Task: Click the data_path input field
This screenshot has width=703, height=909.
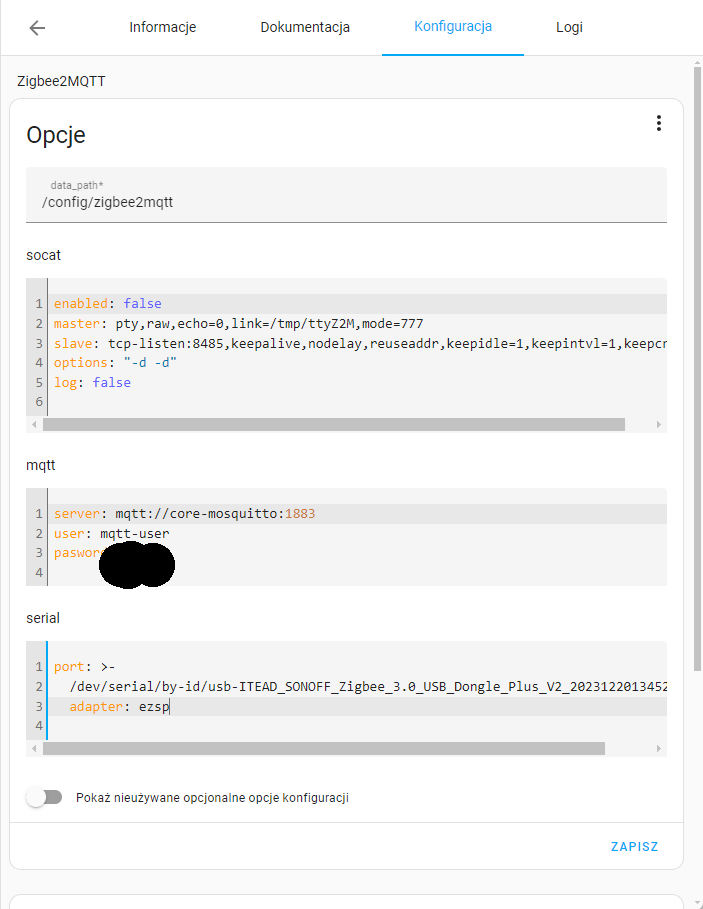Action: [x=346, y=195]
